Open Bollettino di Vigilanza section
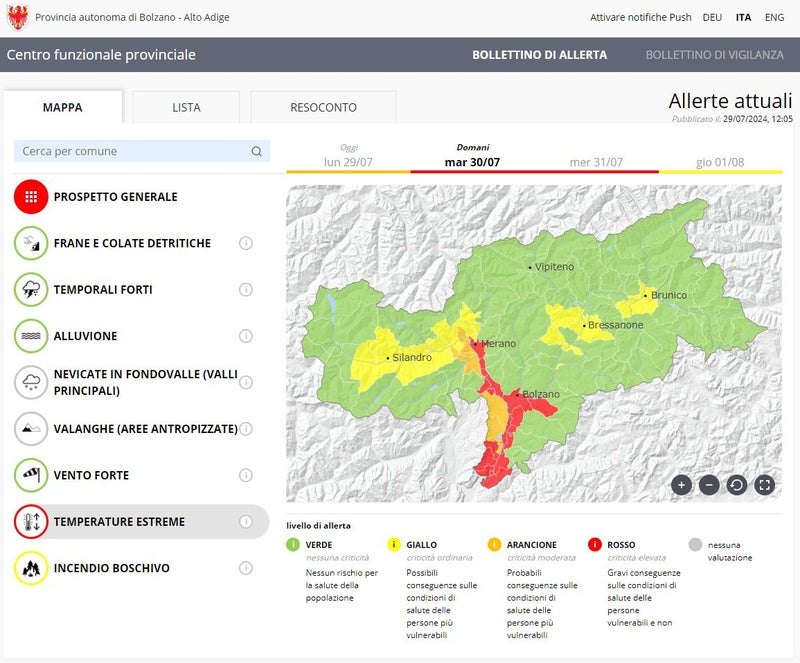This screenshot has width=800, height=663. 714,55
